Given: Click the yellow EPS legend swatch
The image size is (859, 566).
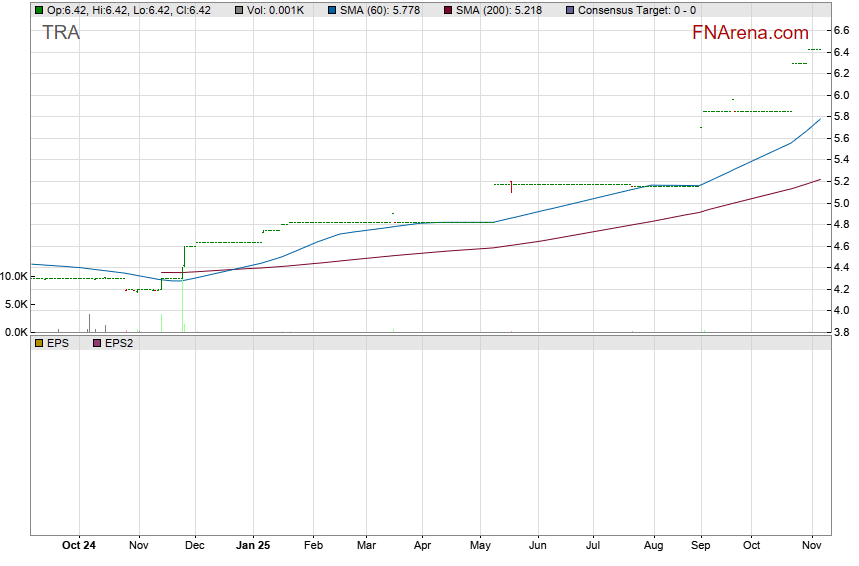Looking at the screenshot, I should [39, 343].
